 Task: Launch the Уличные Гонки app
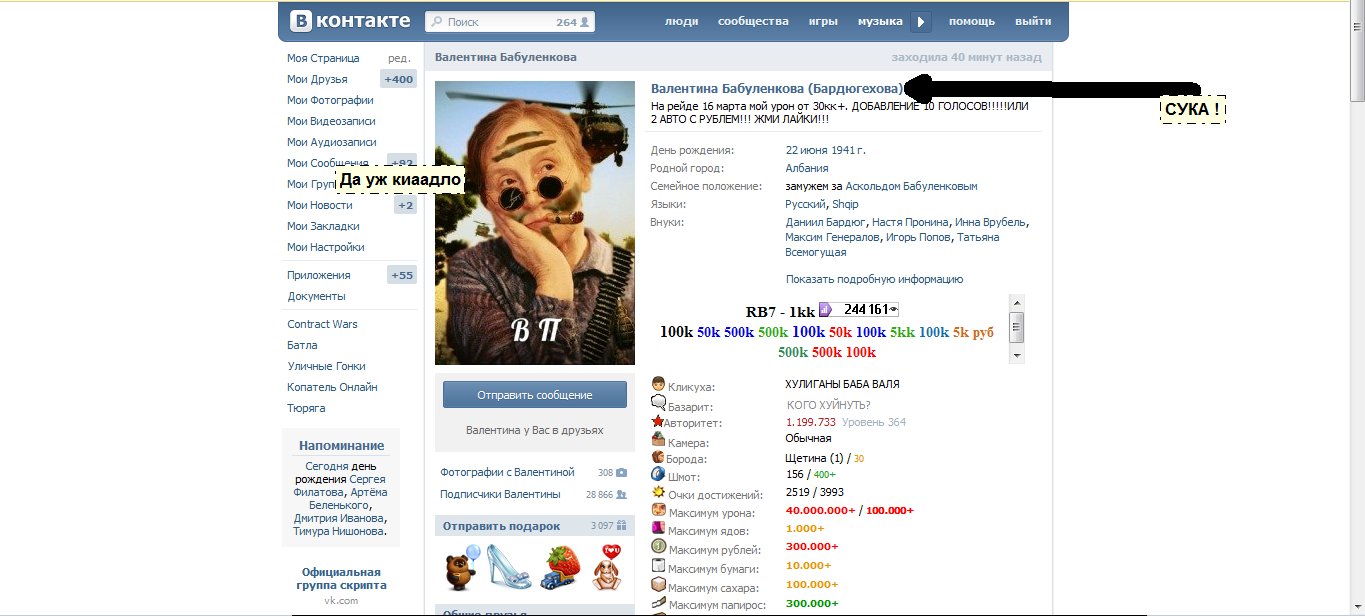[326, 366]
